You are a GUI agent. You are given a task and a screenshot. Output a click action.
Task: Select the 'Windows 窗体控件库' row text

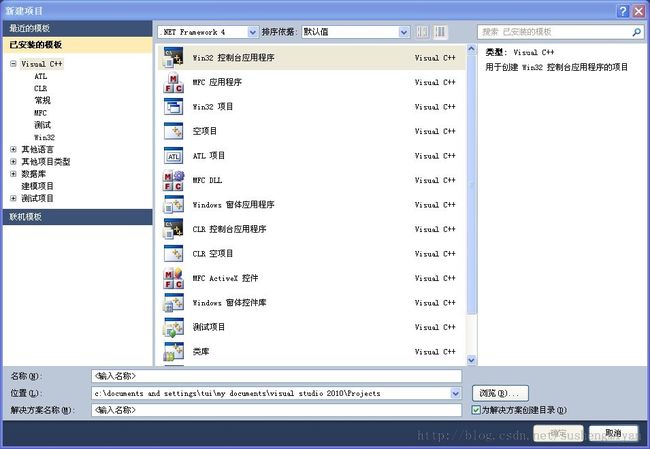tap(229, 302)
